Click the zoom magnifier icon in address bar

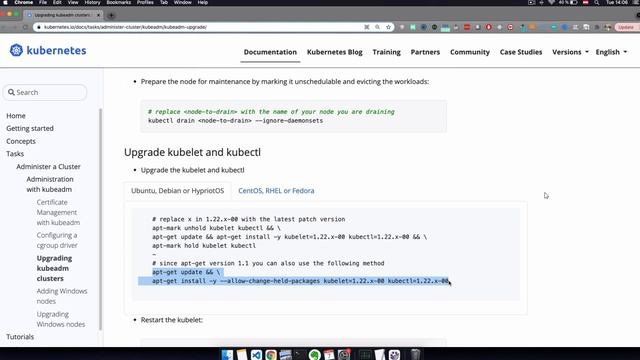pyautogui.click(x=378, y=27)
